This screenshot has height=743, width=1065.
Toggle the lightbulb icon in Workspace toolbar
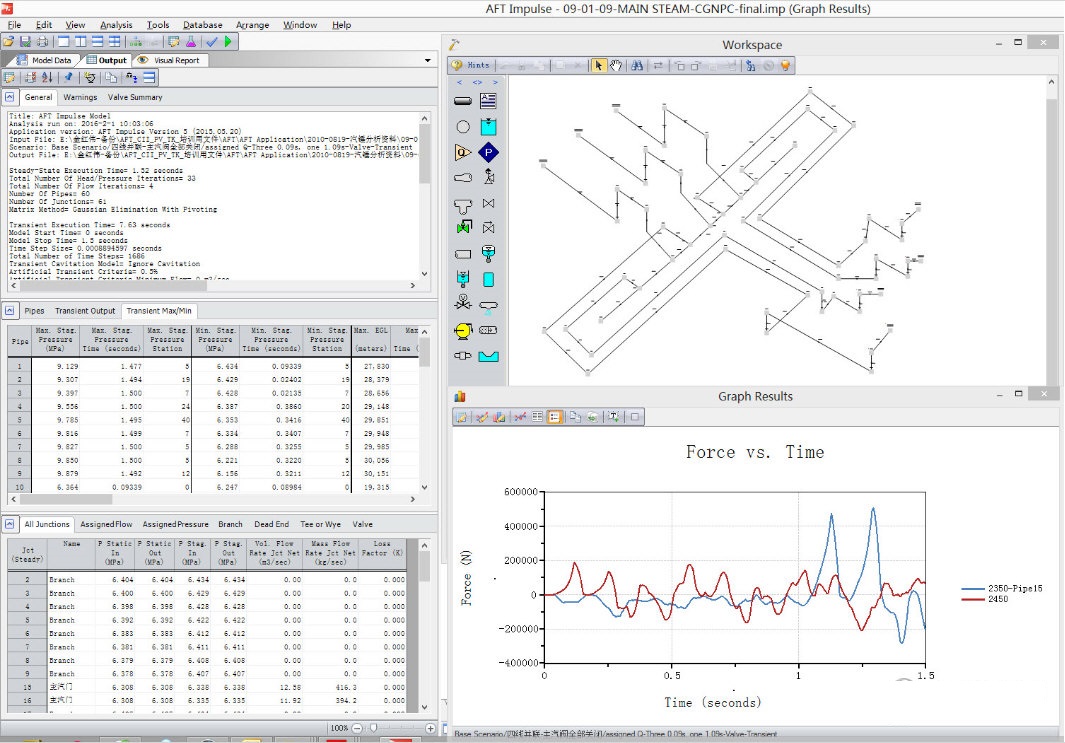tap(786, 66)
